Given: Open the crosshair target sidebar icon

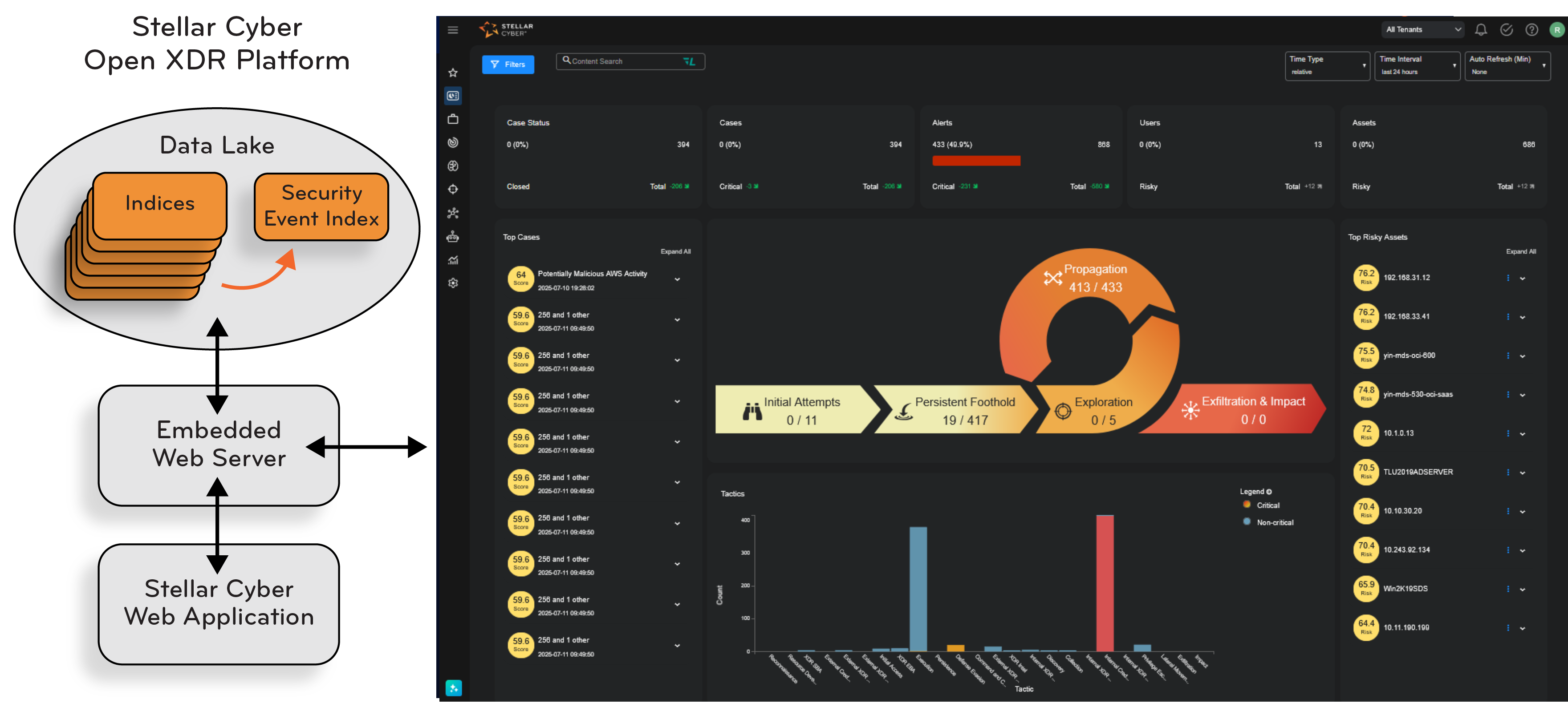Looking at the screenshot, I should pyautogui.click(x=453, y=189).
